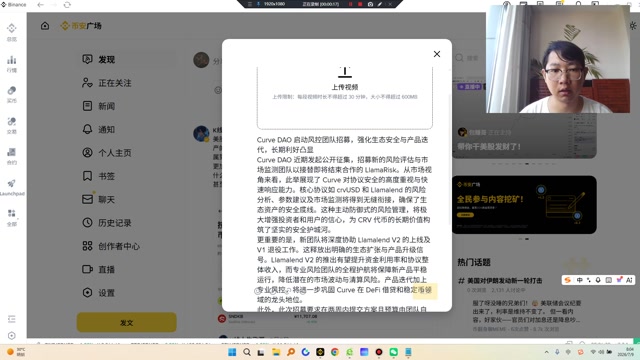Click the browser reload icon
Screen dimensions: 640x360
tap(67, 5)
